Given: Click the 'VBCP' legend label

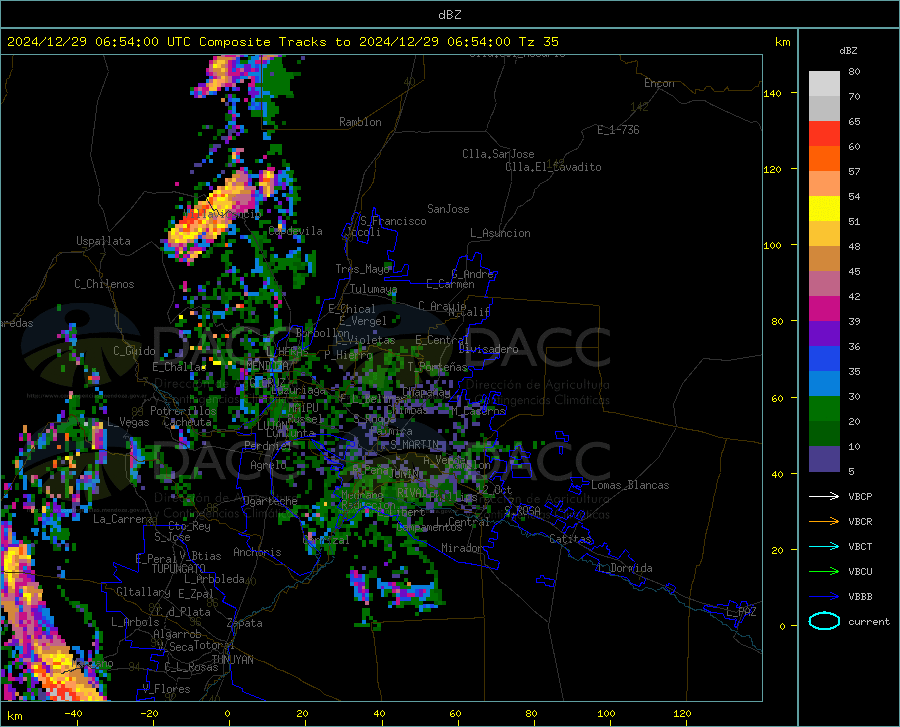Looking at the screenshot, I should point(860,496).
